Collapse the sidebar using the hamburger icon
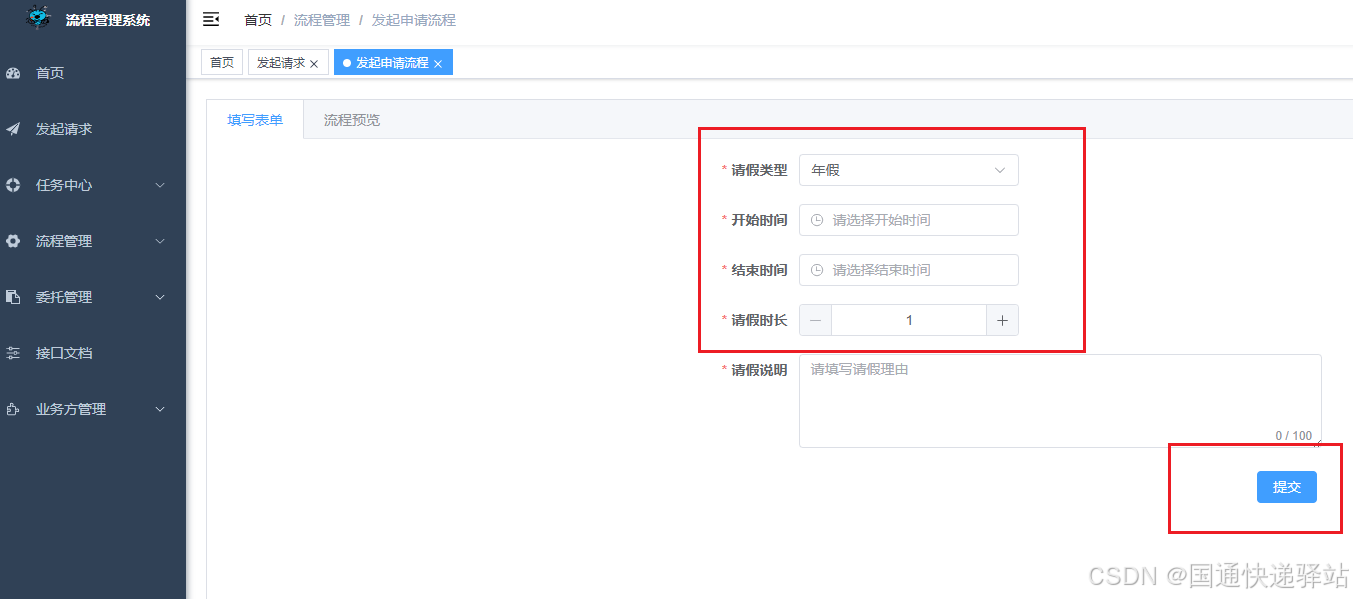Screen dimensions: 1353x599 click(211, 18)
